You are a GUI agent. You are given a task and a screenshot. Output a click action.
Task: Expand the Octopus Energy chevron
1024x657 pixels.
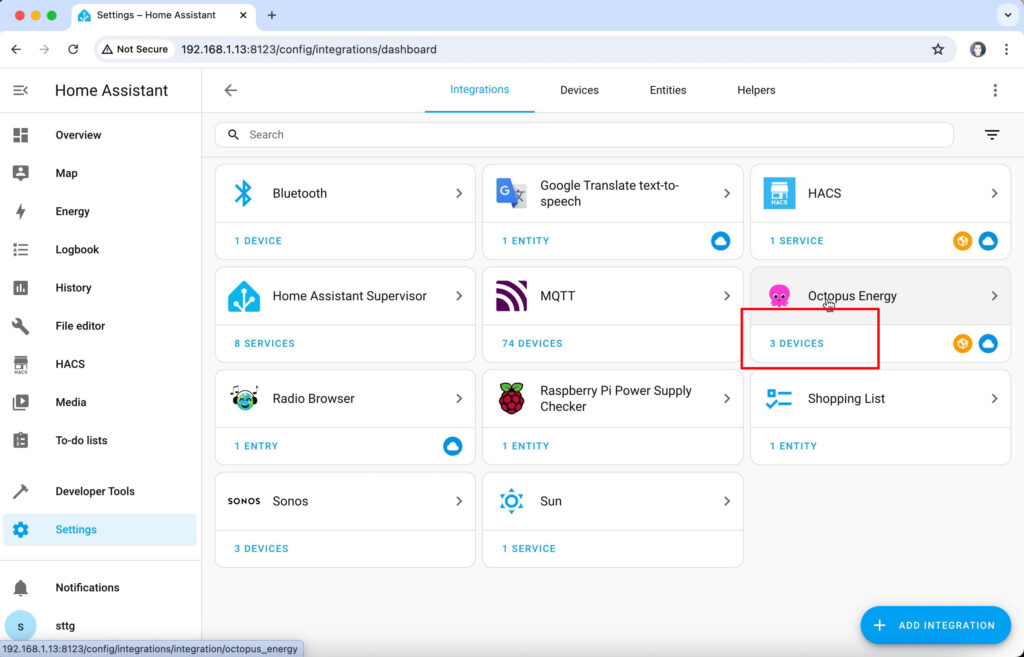point(995,296)
